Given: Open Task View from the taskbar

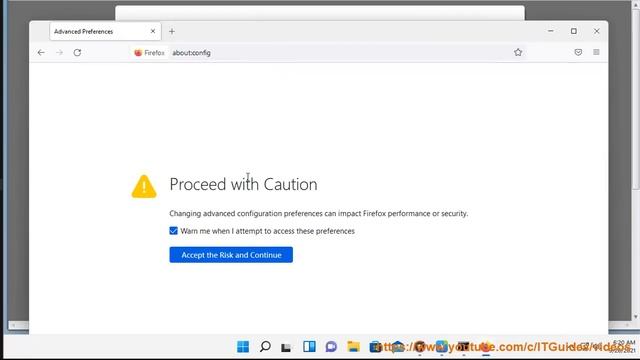Looking at the screenshot, I should coord(286,347).
